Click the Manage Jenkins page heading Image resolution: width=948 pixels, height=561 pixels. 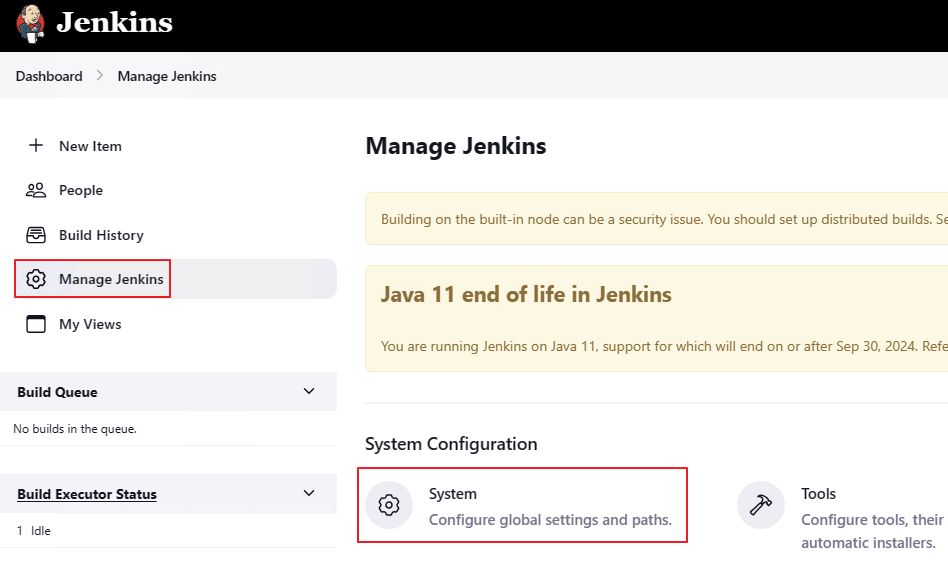click(456, 146)
